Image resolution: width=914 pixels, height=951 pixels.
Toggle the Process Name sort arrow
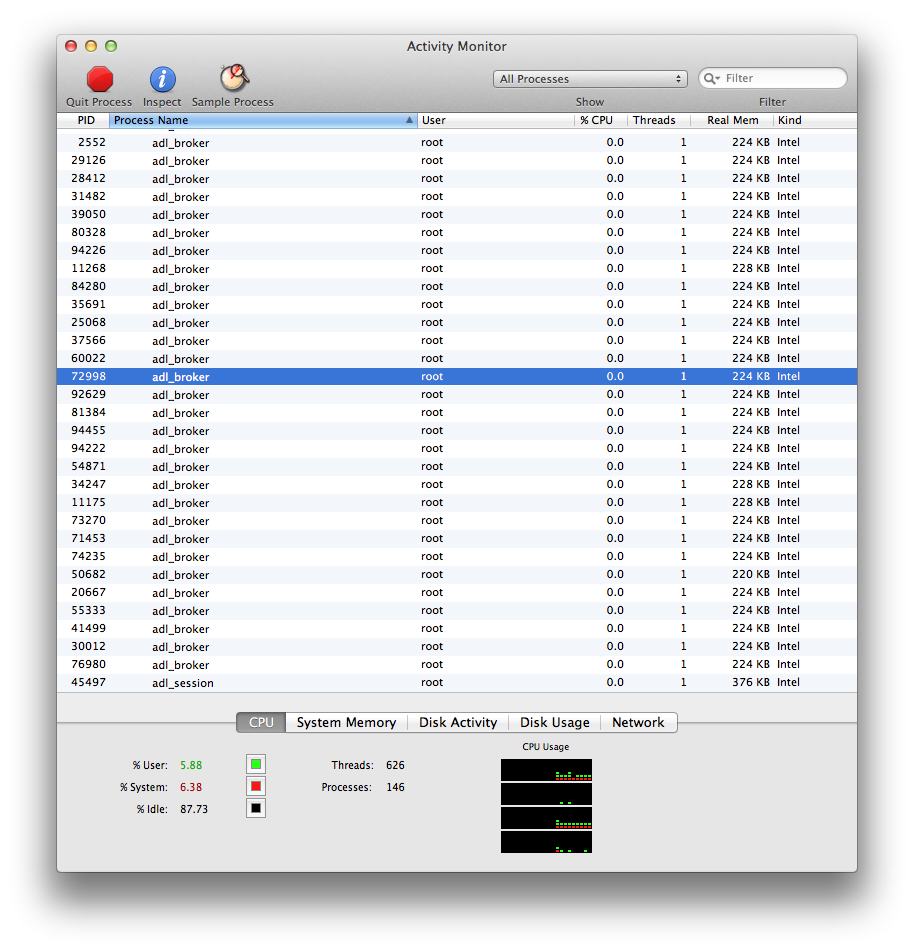[x=409, y=120]
